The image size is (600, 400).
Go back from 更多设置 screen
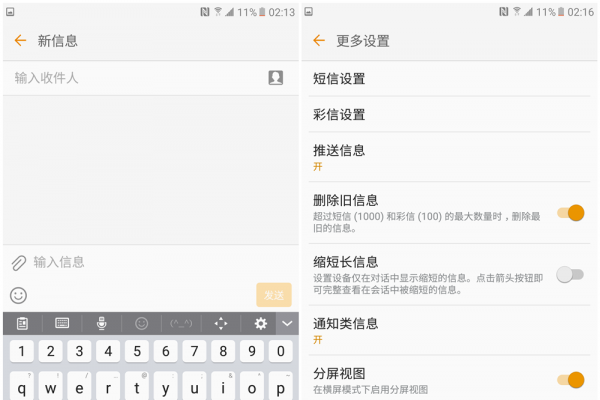click(319, 41)
